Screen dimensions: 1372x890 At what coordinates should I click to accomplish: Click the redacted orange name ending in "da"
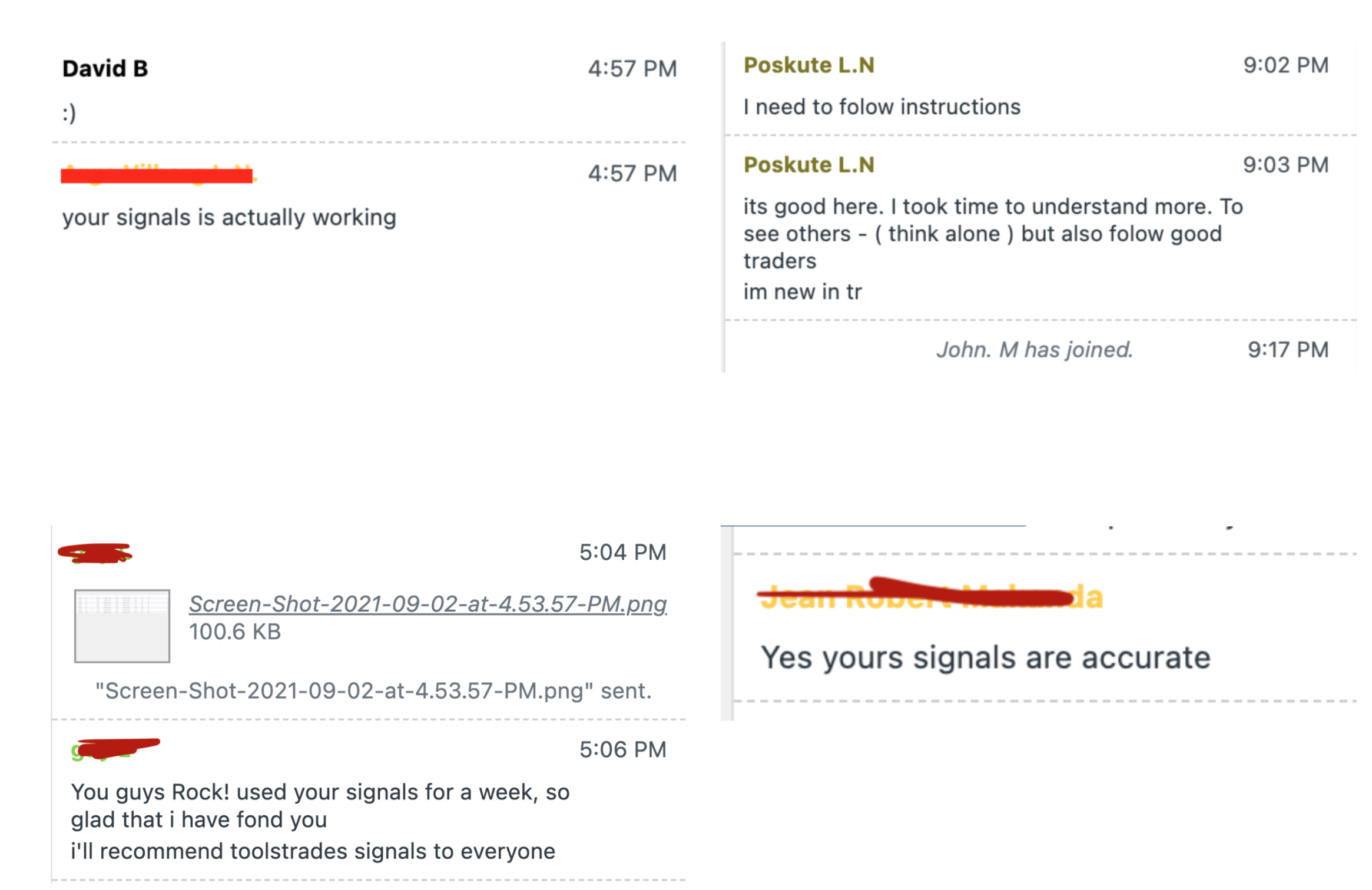click(929, 597)
